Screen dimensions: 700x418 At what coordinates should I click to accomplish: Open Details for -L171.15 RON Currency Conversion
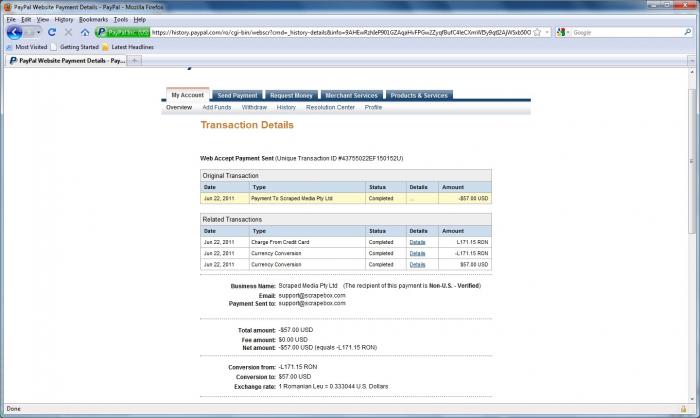(417, 253)
